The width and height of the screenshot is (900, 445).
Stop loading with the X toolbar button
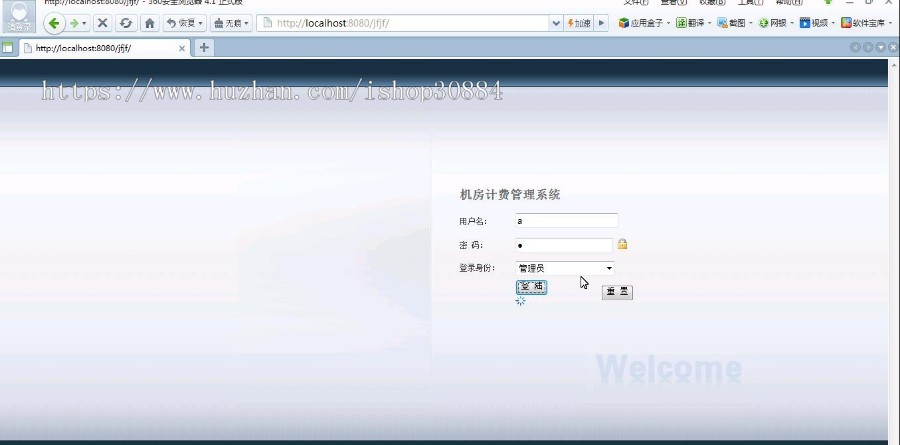coord(102,24)
